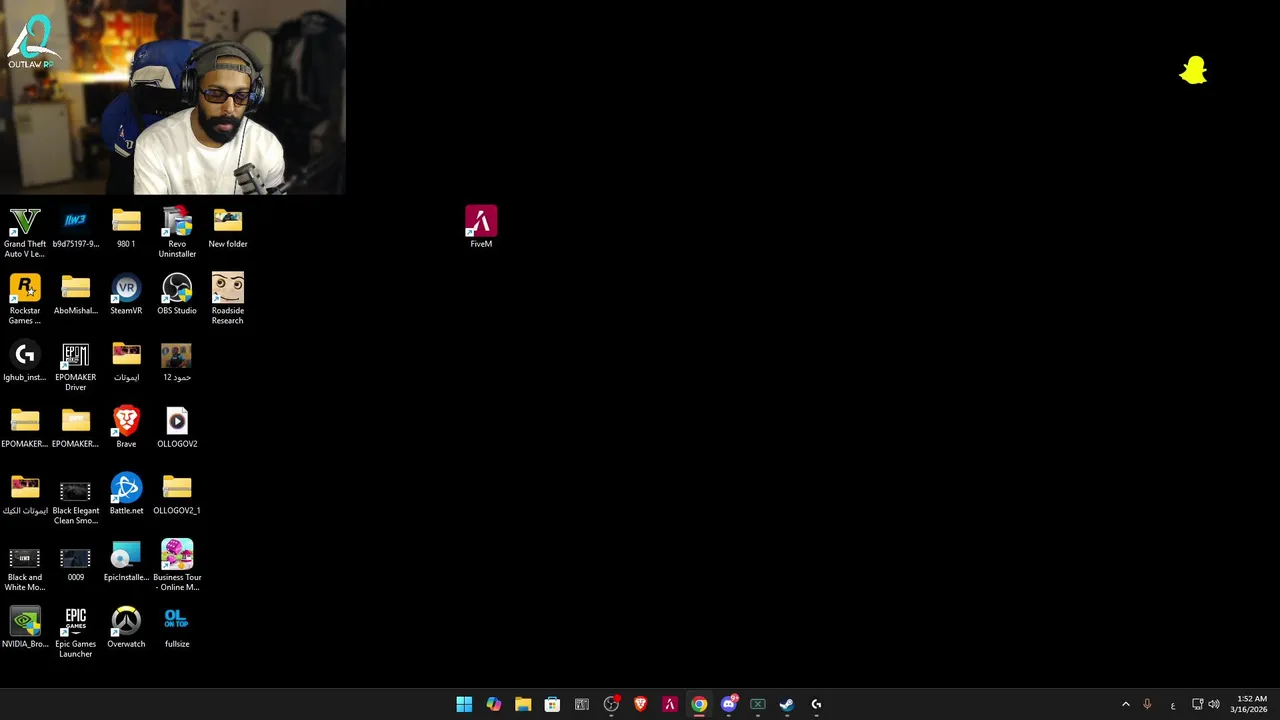Open the Windows Start menu
The height and width of the screenshot is (720, 1280).
point(464,704)
